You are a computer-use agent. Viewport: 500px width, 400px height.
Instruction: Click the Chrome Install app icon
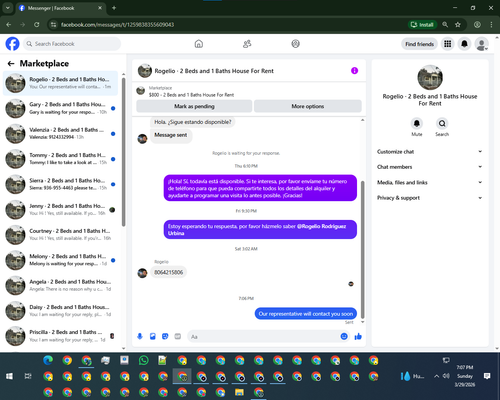pyautogui.click(x=422, y=25)
